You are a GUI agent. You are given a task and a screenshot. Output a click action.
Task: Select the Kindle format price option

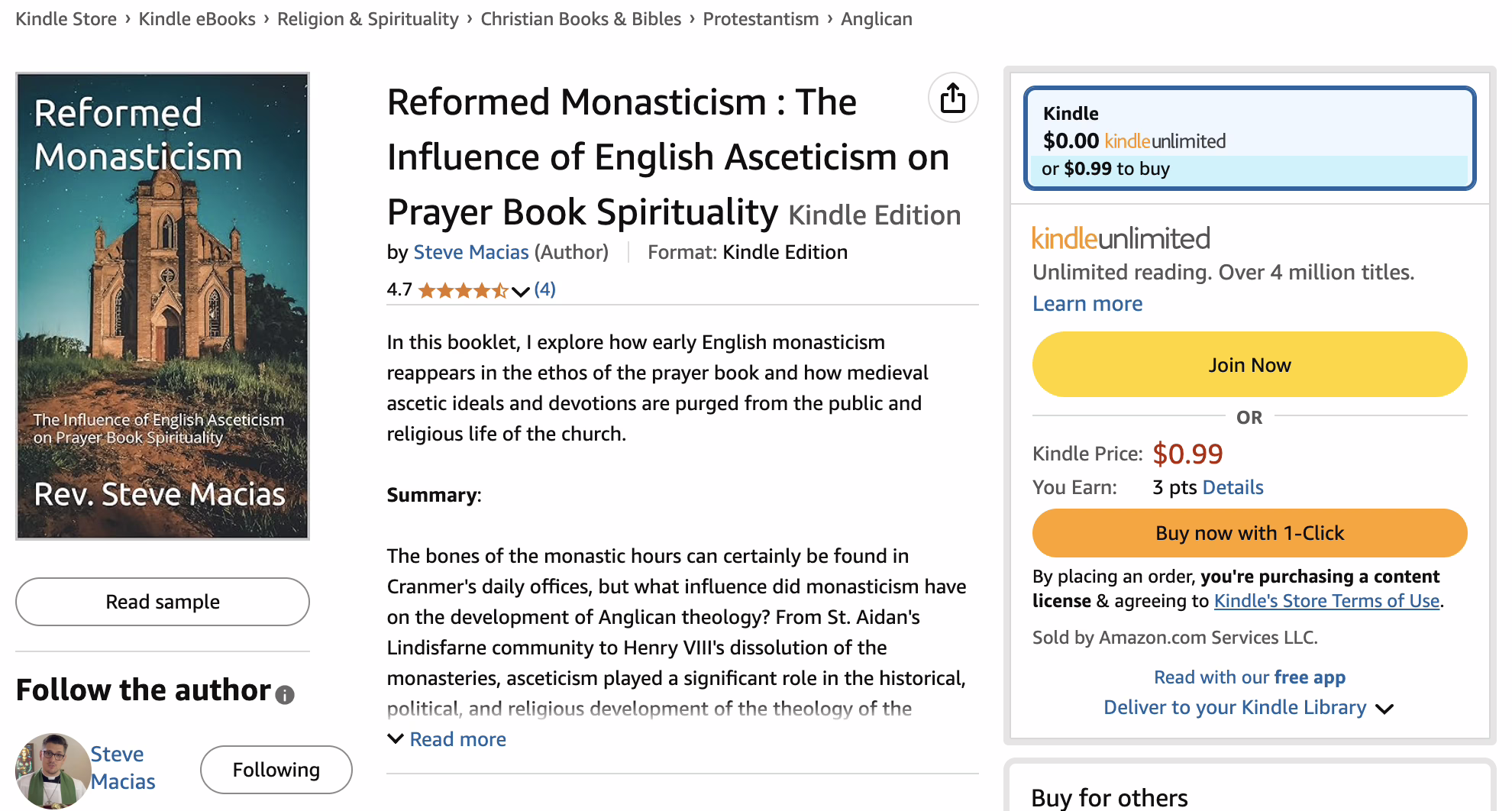tap(1249, 138)
